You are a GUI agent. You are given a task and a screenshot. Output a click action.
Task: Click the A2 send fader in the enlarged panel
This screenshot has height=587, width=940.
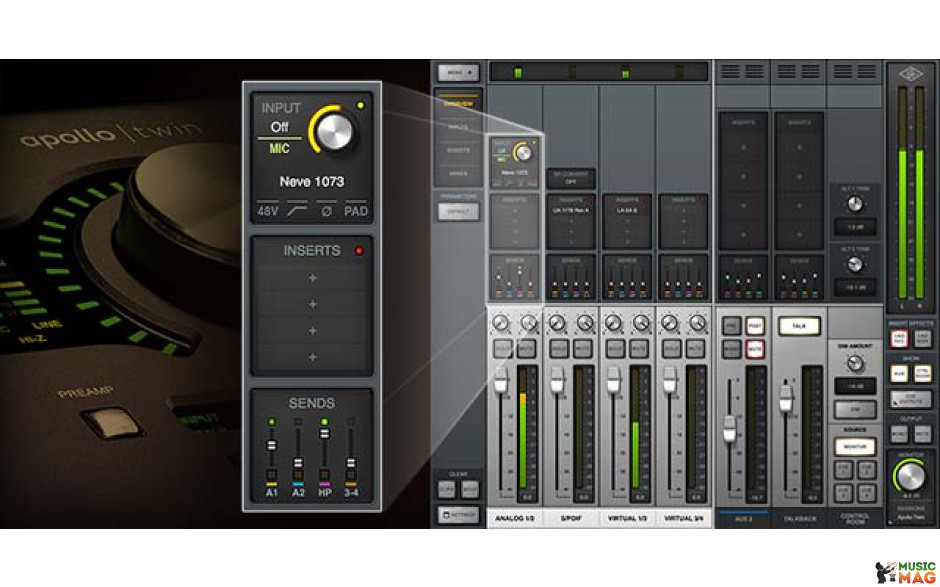[x=298, y=462]
